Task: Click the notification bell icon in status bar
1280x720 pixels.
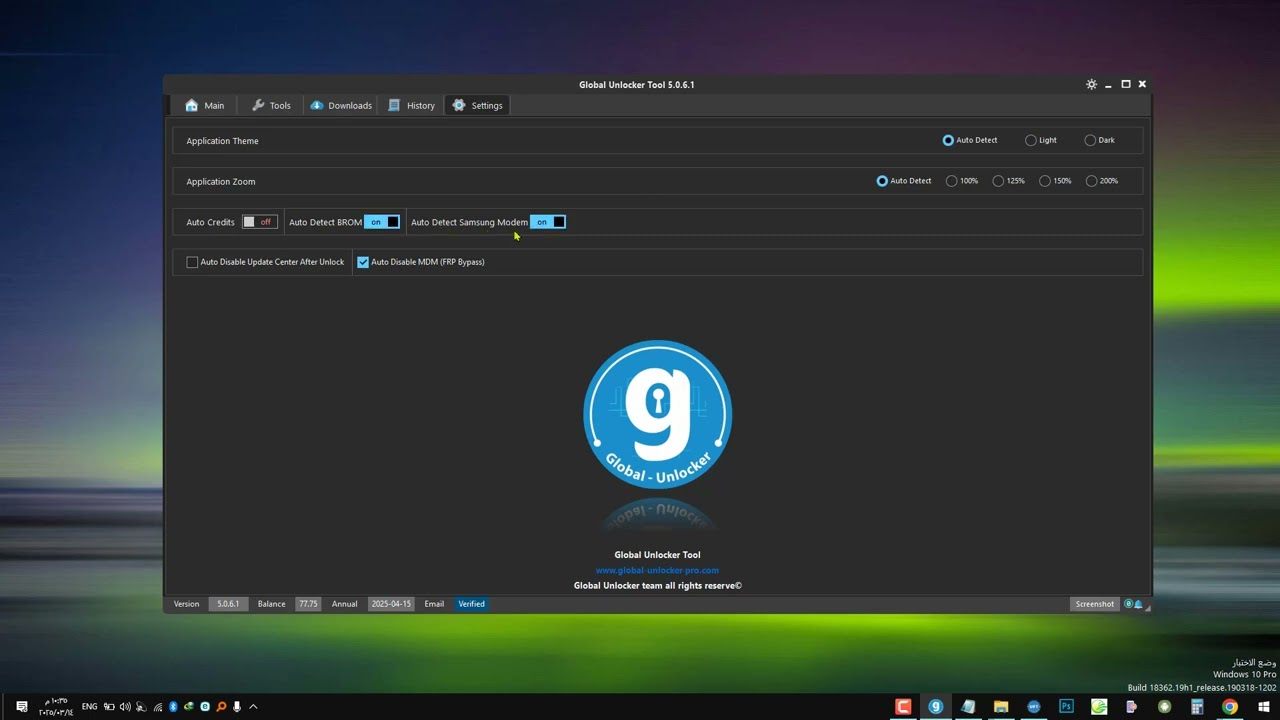Action: click(x=1138, y=604)
